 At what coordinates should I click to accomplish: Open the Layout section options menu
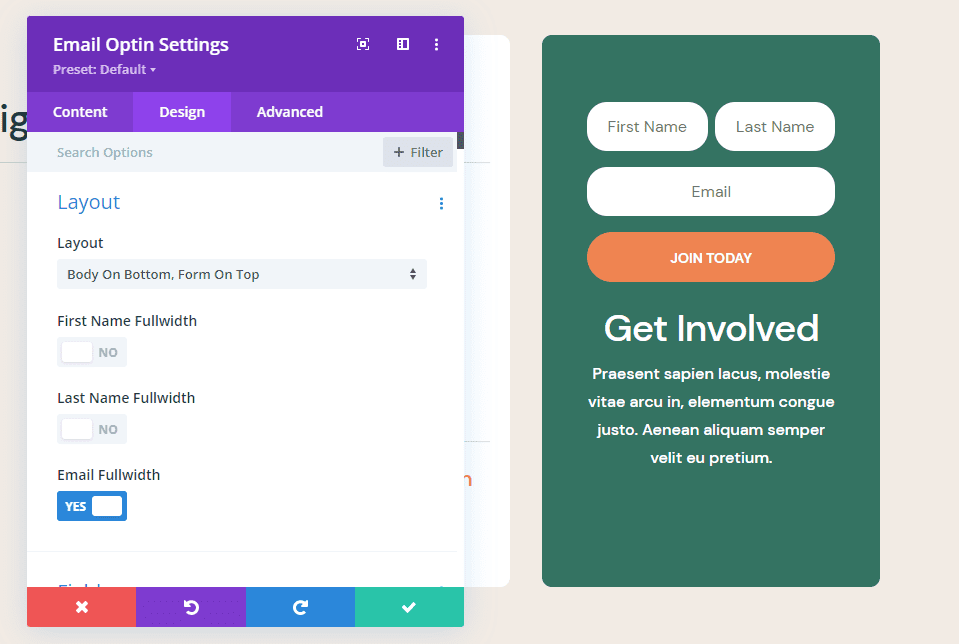441,203
